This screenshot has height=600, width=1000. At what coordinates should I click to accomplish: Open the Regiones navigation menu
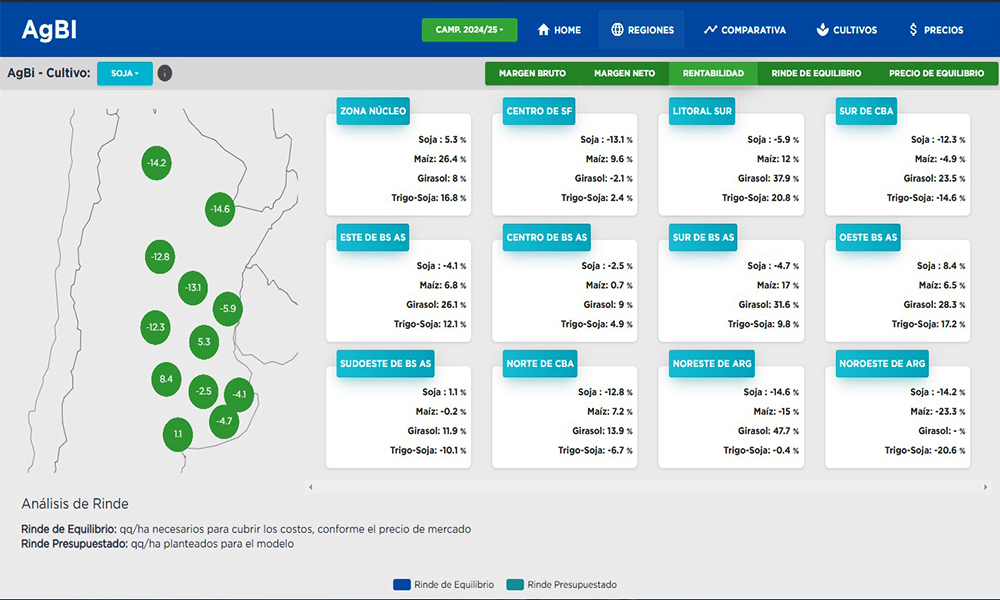(x=641, y=30)
